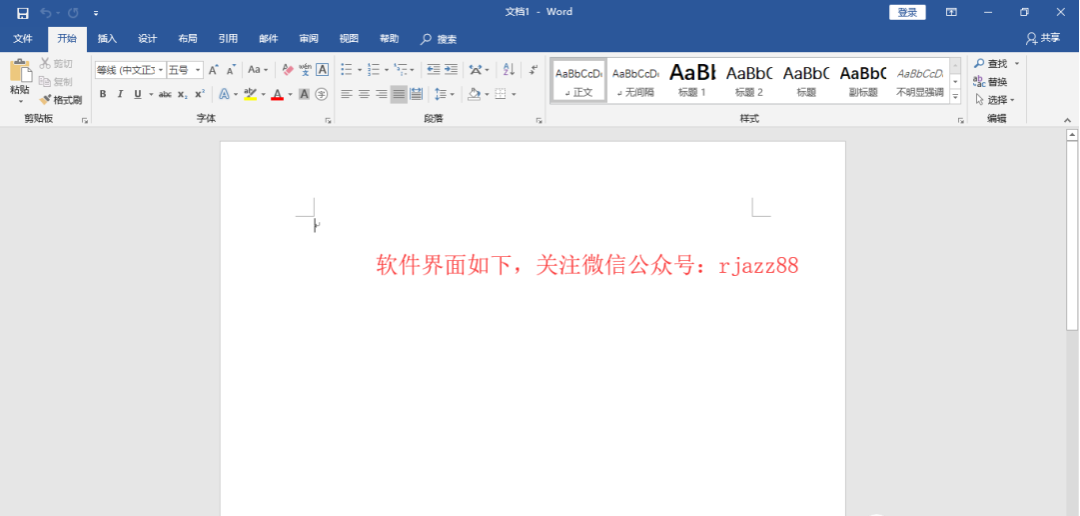1080x516 pixels.
Task: Click the show paragraph marks icon
Action: (x=533, y=70)
